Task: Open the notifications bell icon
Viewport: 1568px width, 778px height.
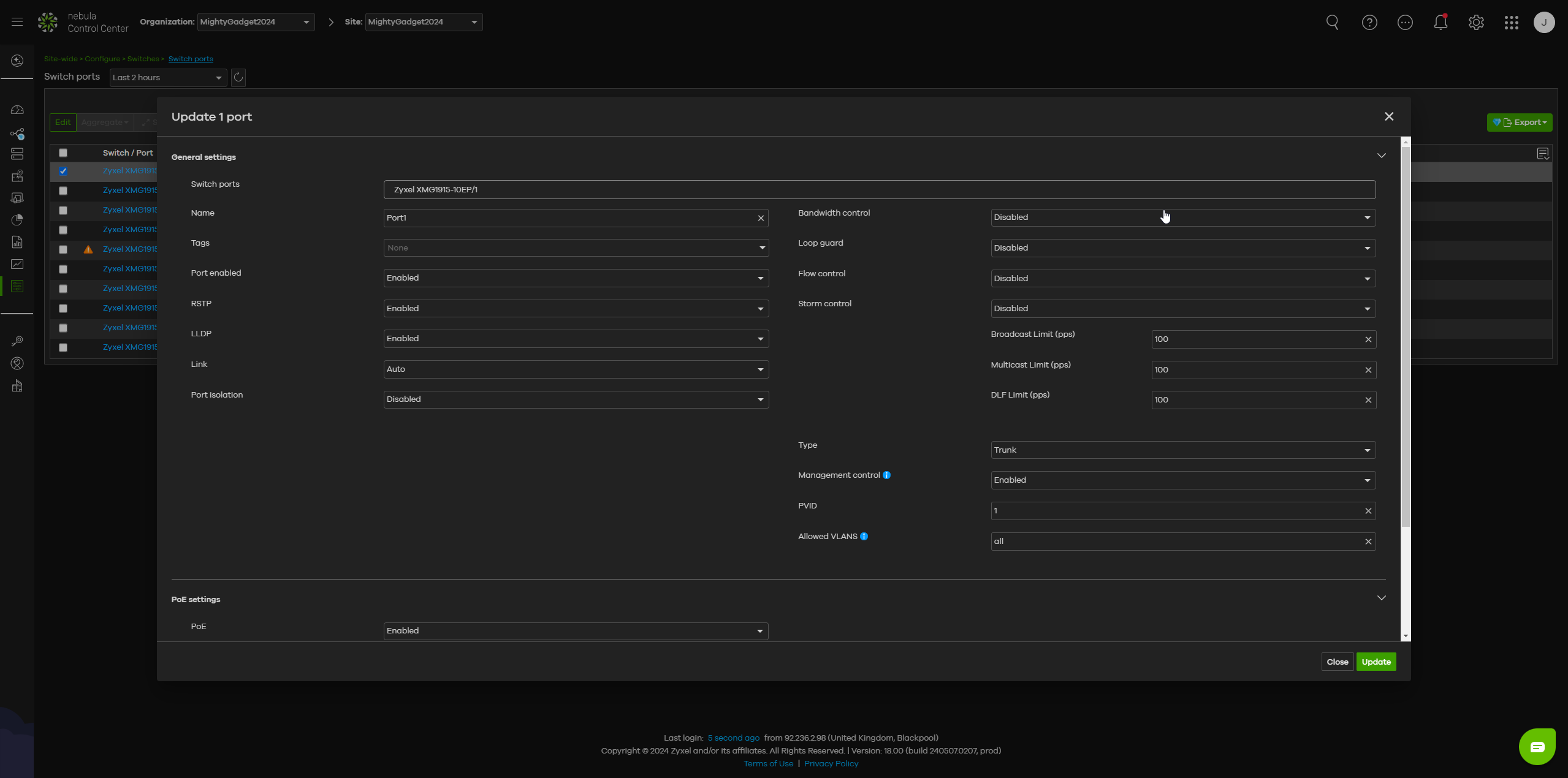Action: 1441,23
